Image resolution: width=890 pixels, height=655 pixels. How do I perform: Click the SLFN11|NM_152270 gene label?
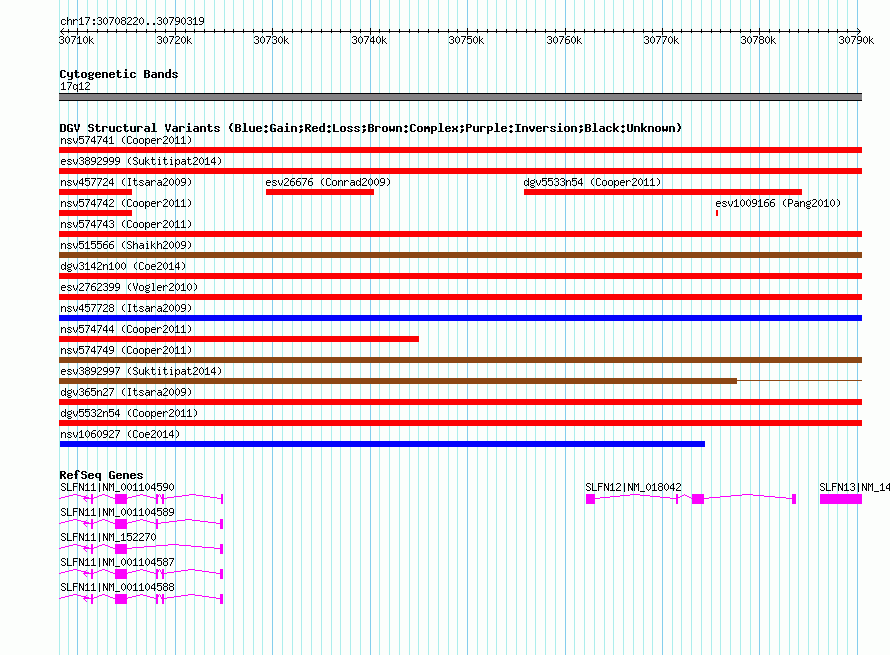coord(108,537)
